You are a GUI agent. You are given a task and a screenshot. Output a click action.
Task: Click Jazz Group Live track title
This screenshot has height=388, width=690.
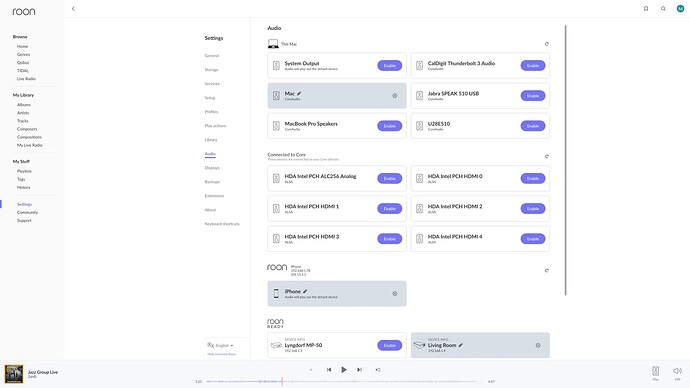43,372
